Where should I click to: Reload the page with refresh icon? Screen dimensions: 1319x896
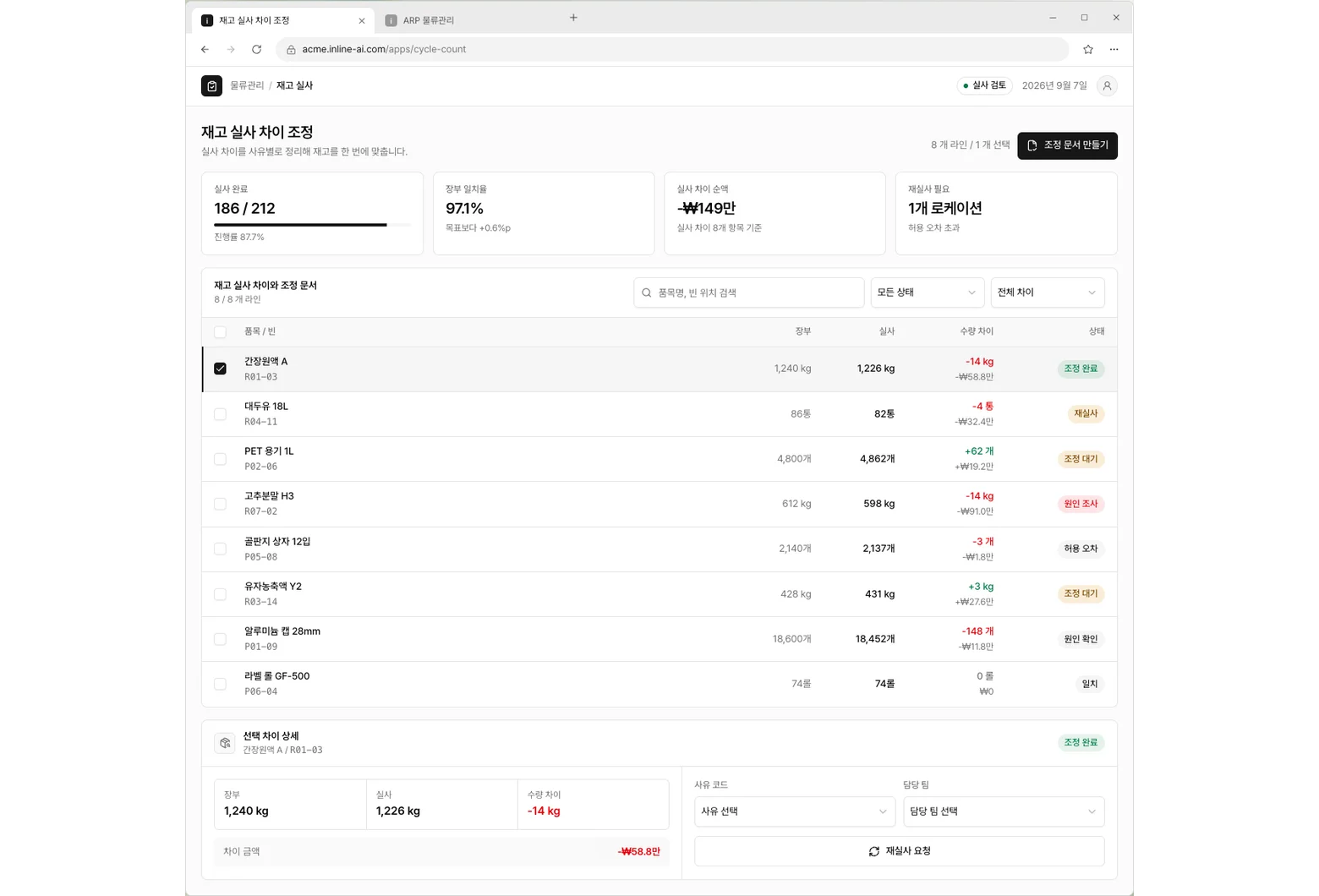click(257, 49)
